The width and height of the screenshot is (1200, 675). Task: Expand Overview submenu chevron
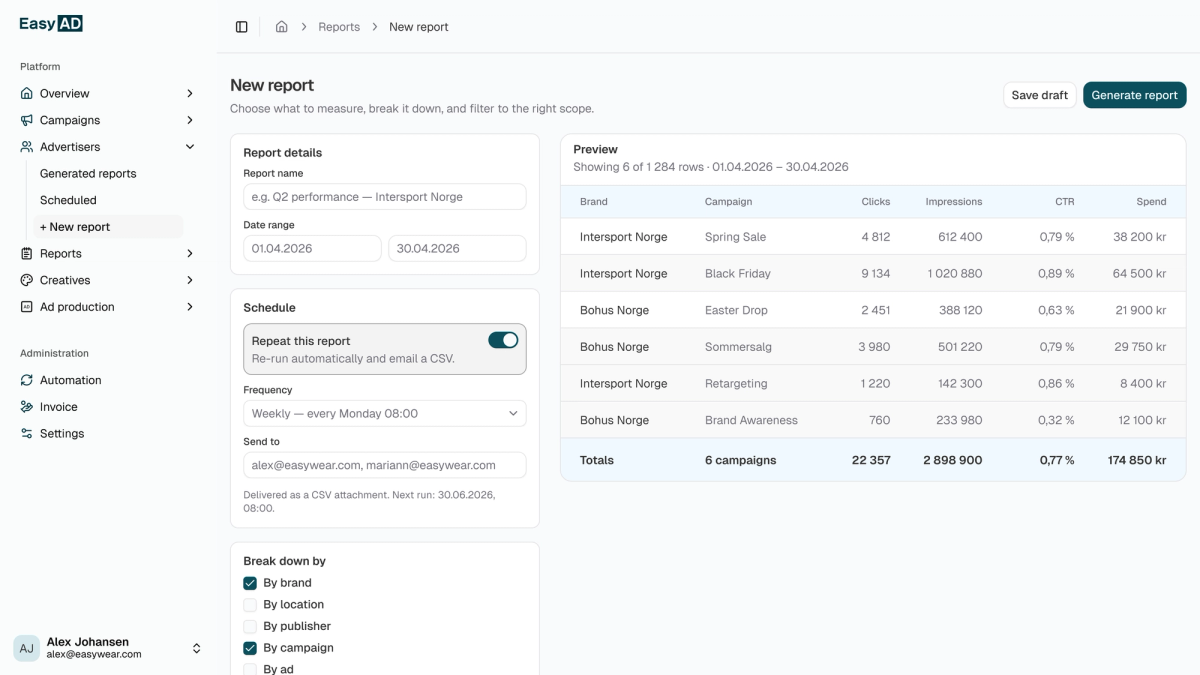pos(190,93)
